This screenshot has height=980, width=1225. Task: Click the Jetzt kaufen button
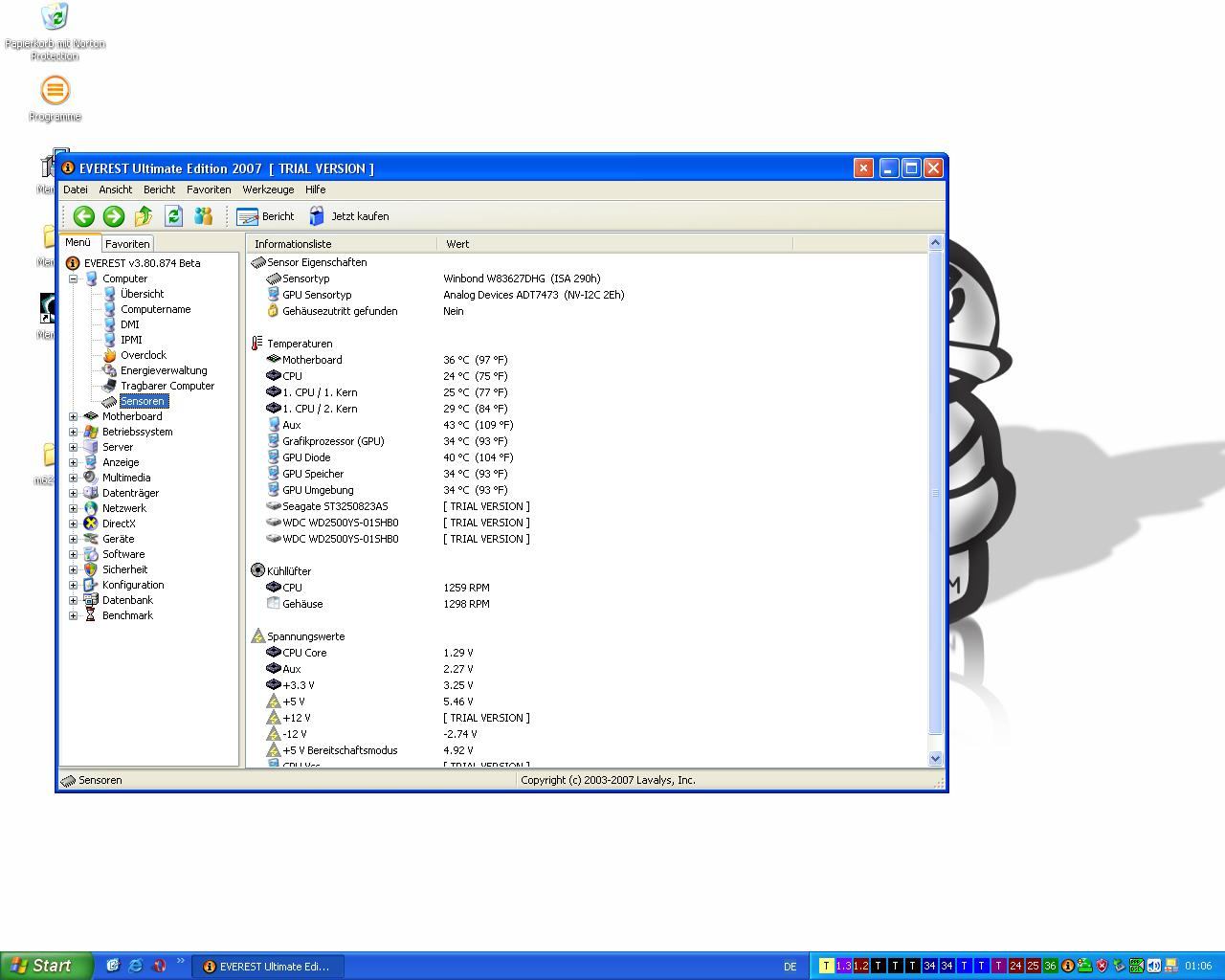point(348,216)
